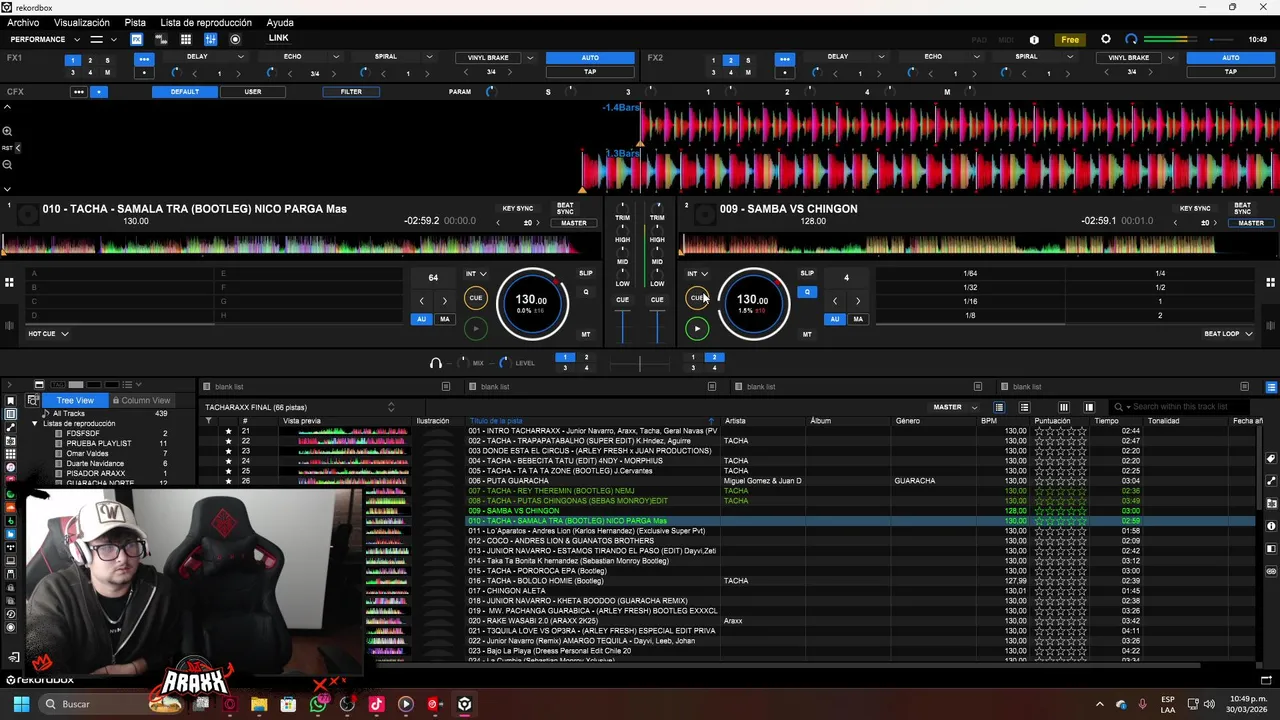Open the recording panel icon

click(x=235, y=39)
